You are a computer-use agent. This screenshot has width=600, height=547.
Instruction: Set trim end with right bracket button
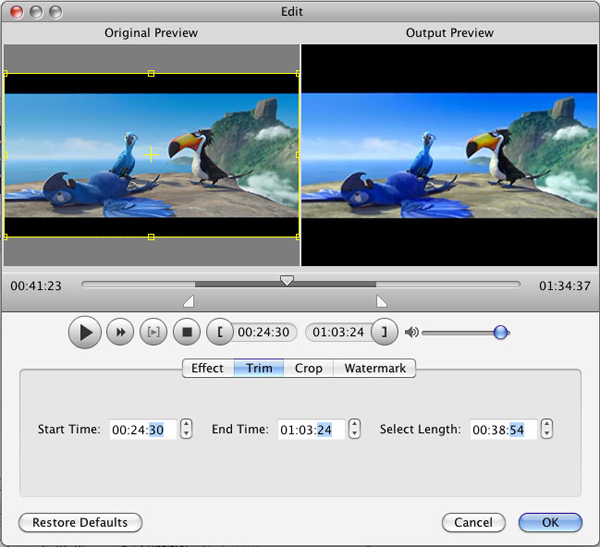pyautogui.click(x=384, y=332)
